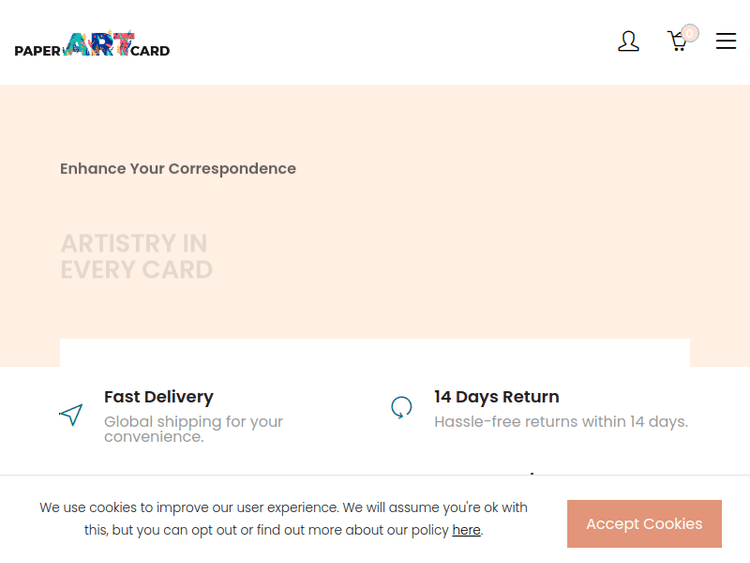Click the 14 Days Return circular arrow icon
The width and height of the screenshot is (750, 563).
point(401,407)
